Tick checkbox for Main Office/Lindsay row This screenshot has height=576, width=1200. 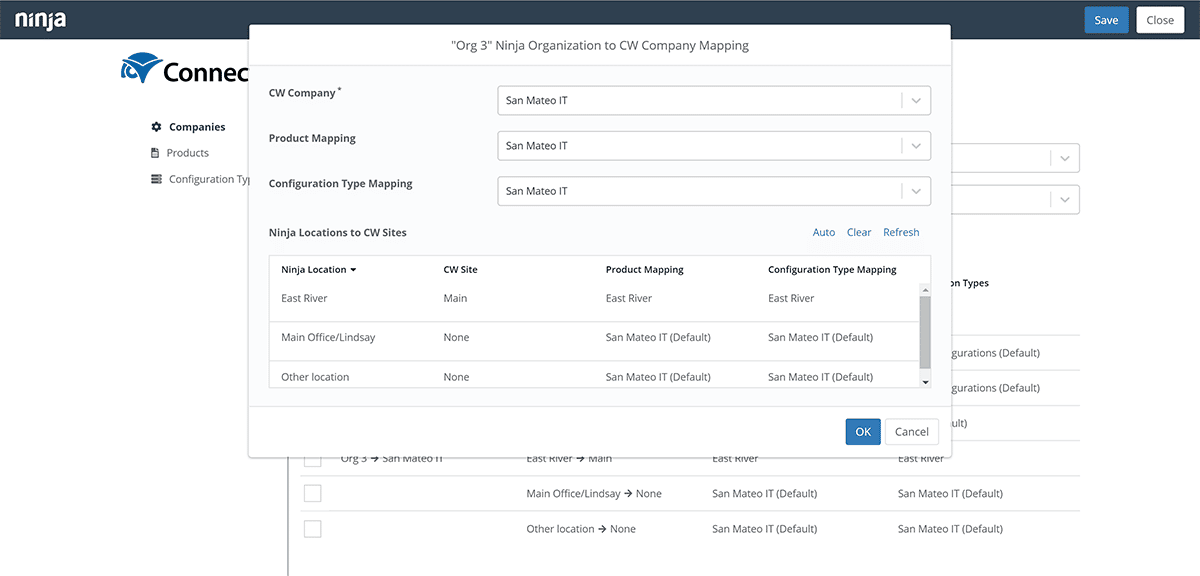pos(313,493)
